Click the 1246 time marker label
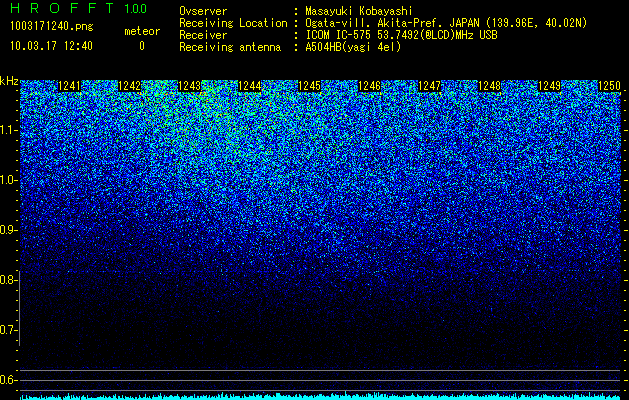The width and height of the screenshot is (629, 400). coord(369,86)
